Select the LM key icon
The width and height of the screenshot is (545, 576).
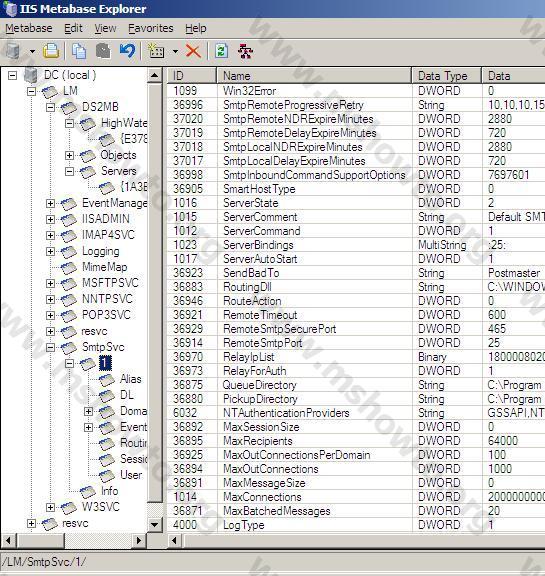click(x=50, y=91)
